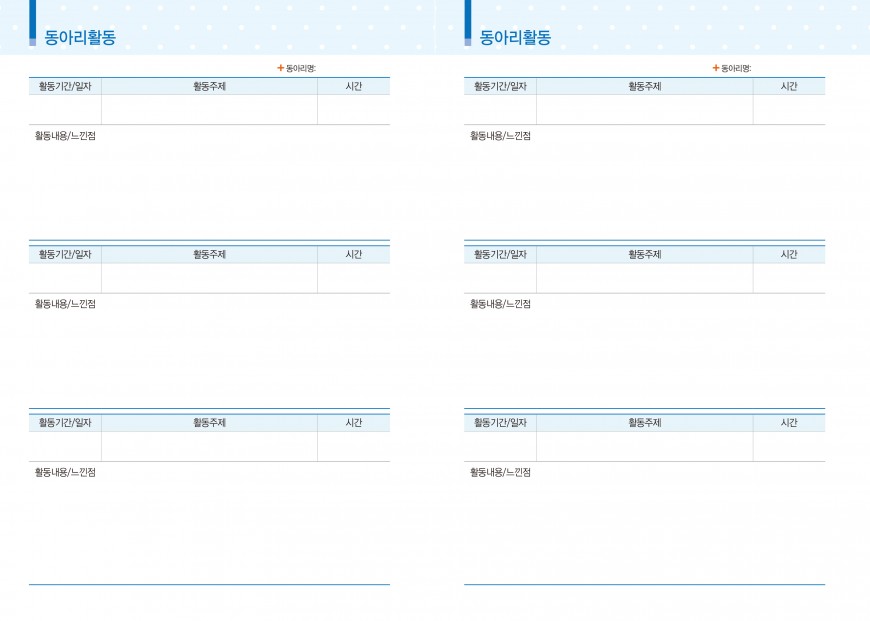Screen dimensions: 870x621
Task: Click the 활동내용/느낀점 label under the left top table
Action: coord(63,135)
